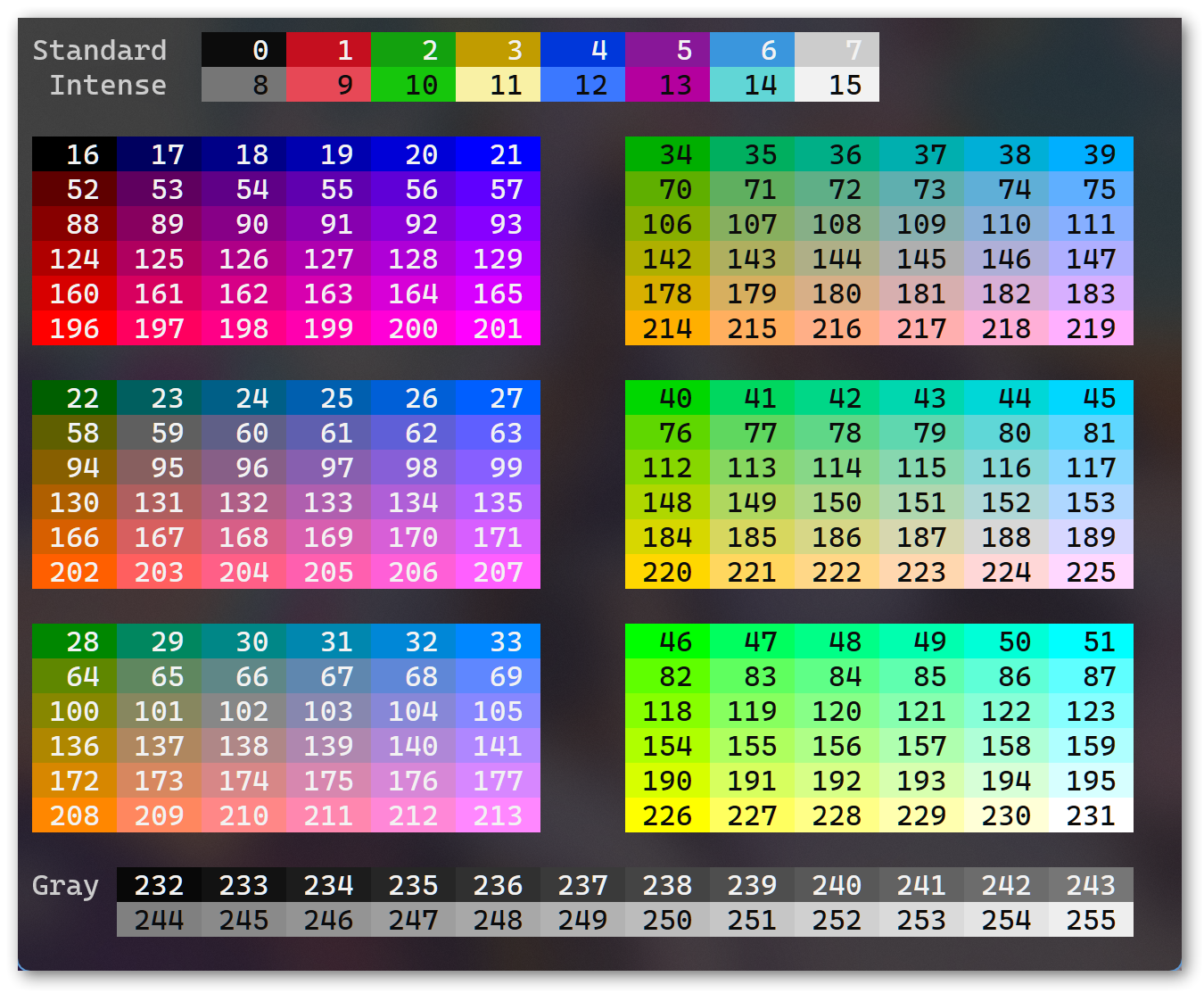Click the blue cell labeled 33
Screen dimensions: 1204x993
point(498,641)
